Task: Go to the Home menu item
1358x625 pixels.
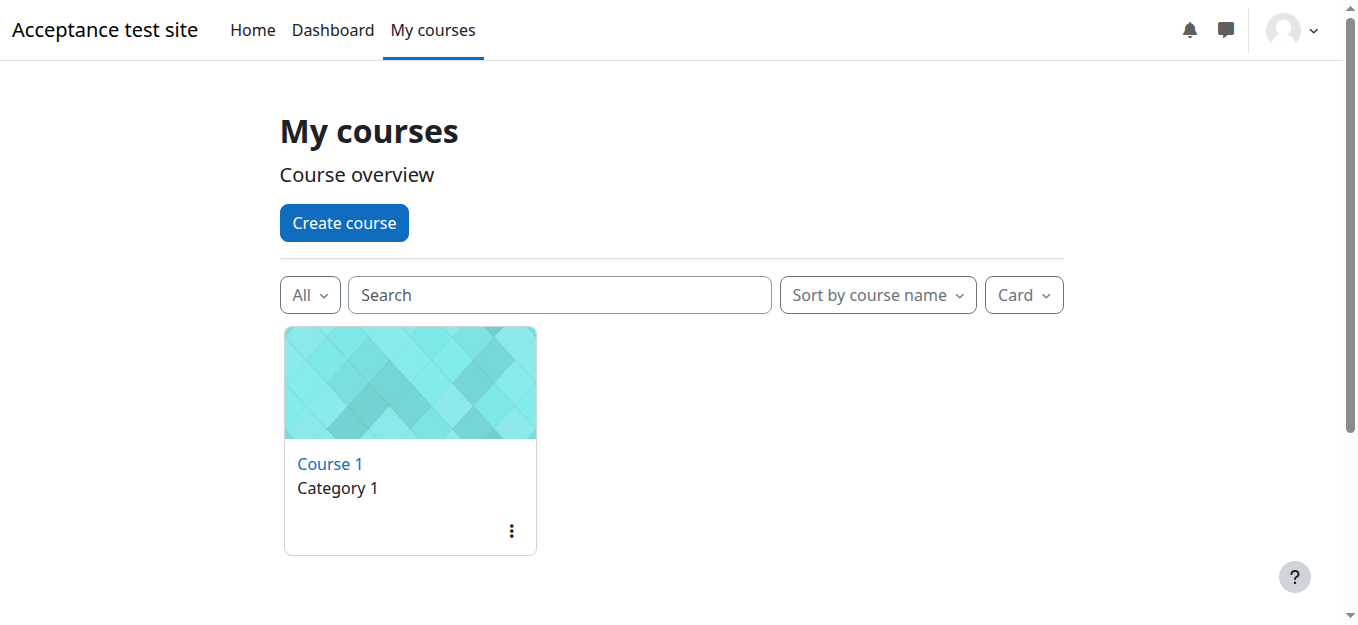Action: 253,30
